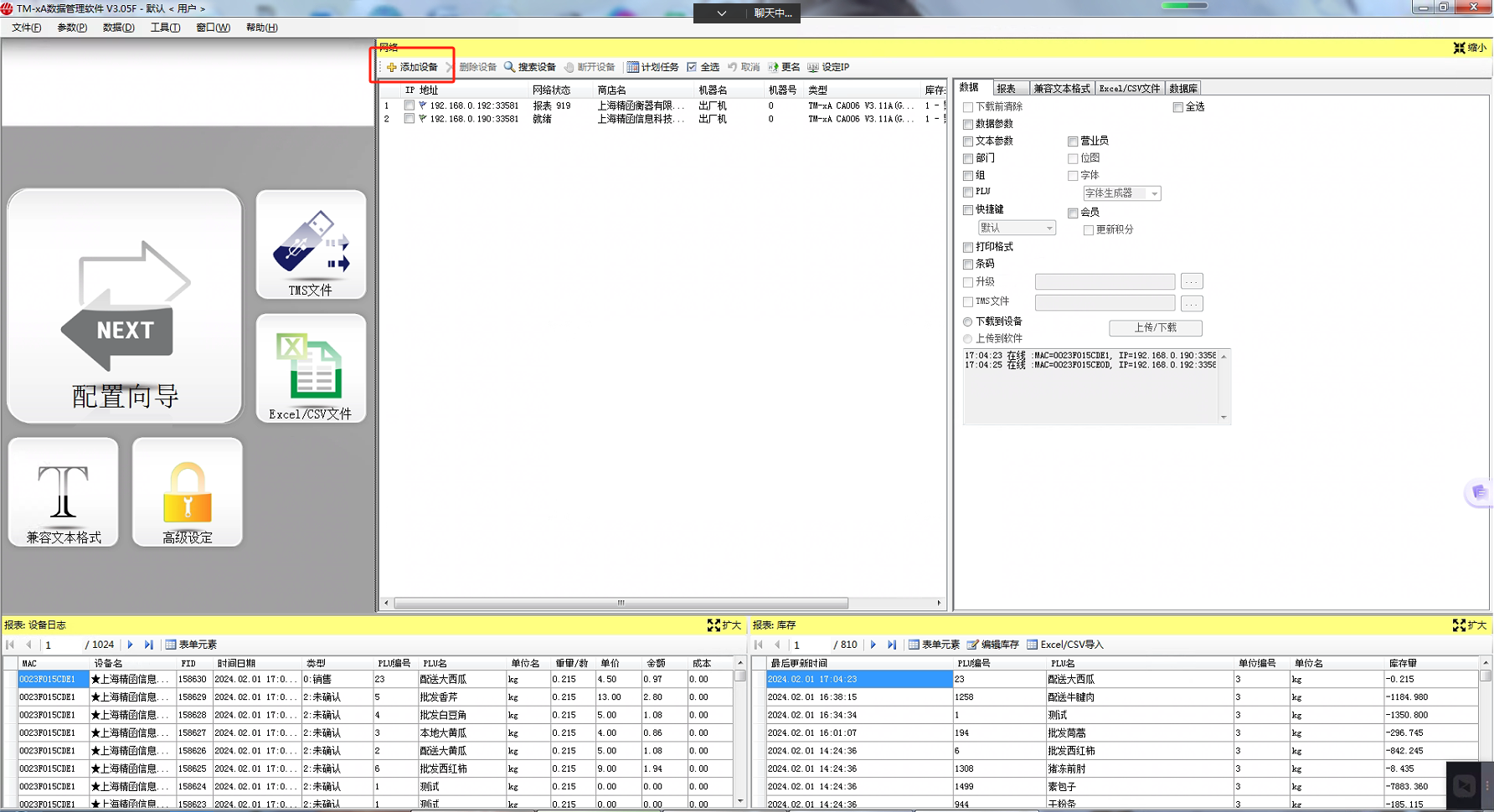Click the 设定IP toolbar item
The image size is (1494, 812).
click(828, 67)
